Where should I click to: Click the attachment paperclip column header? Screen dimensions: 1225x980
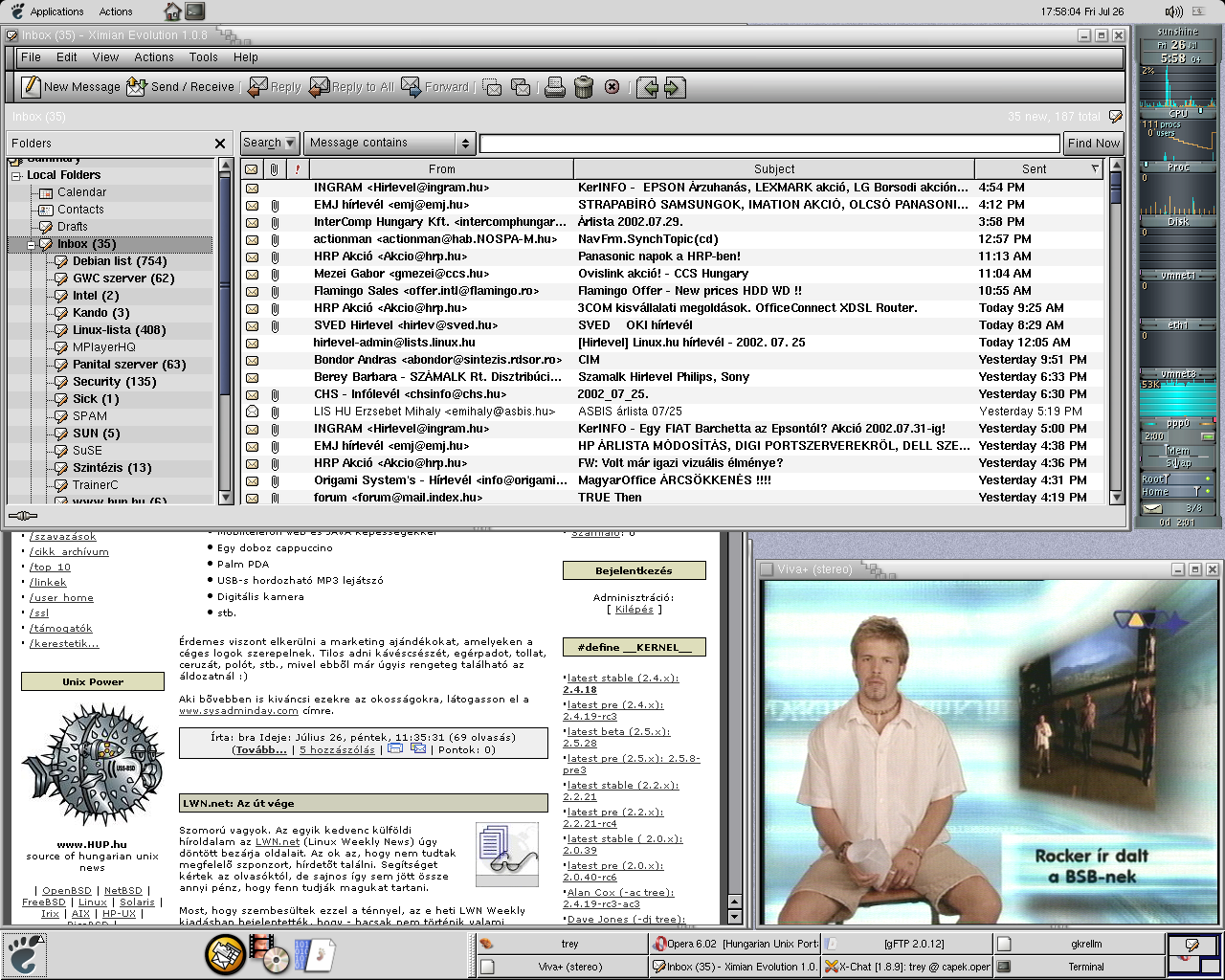tap(275, 169)
